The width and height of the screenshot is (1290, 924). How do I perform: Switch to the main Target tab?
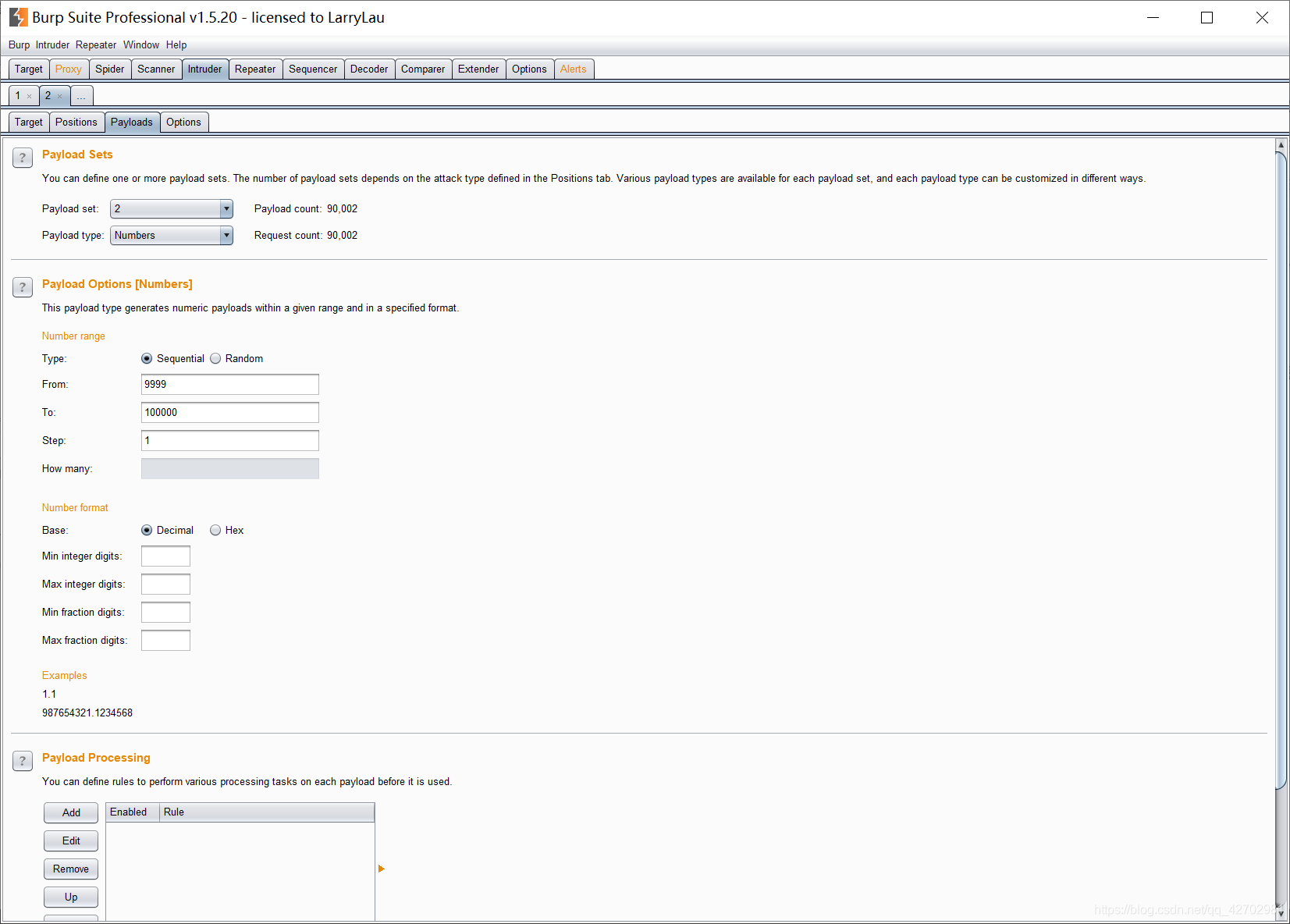pyautogui.click(x=29, y=69)
